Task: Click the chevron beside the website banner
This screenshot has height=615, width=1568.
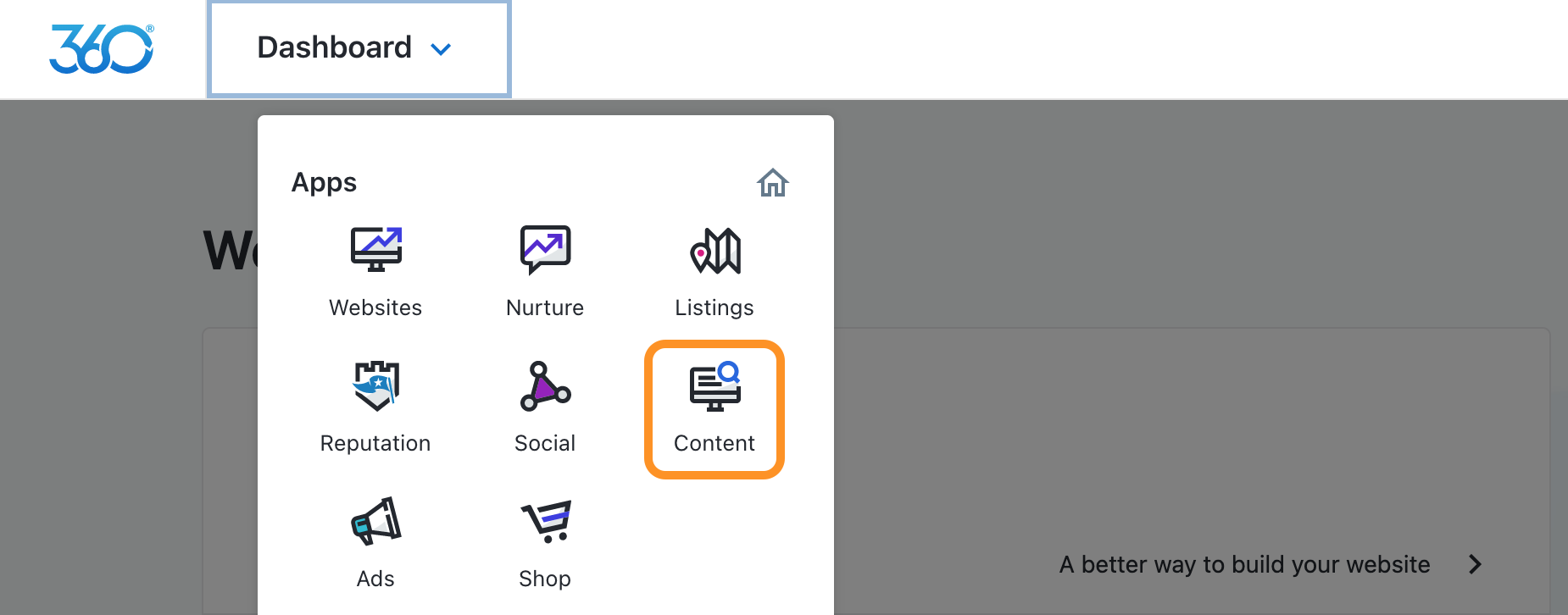Action: click(x=1475, y=564)
